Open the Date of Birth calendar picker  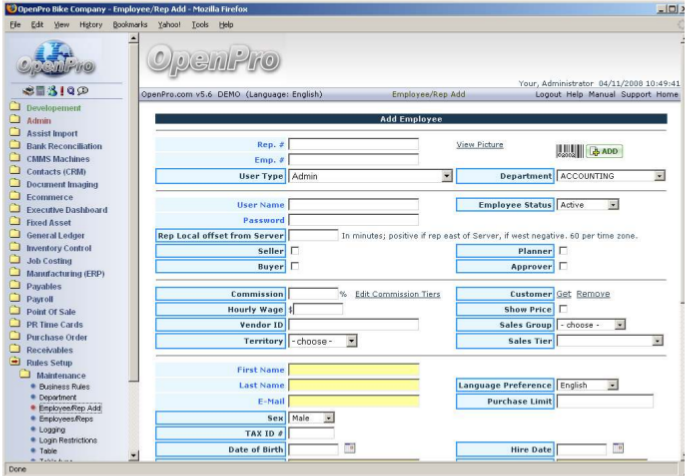(349, 448)
